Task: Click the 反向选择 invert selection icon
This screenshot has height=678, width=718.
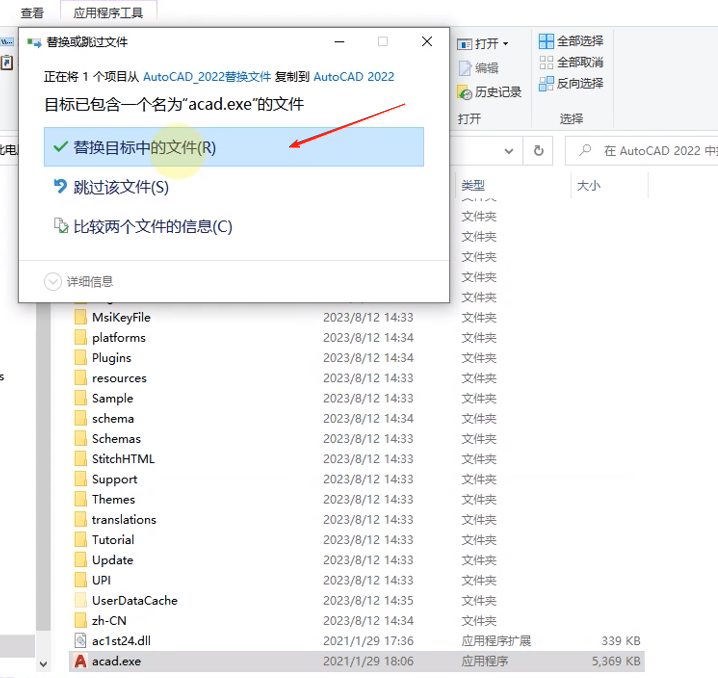Action: pyautogui.click(x=546, y=83)
